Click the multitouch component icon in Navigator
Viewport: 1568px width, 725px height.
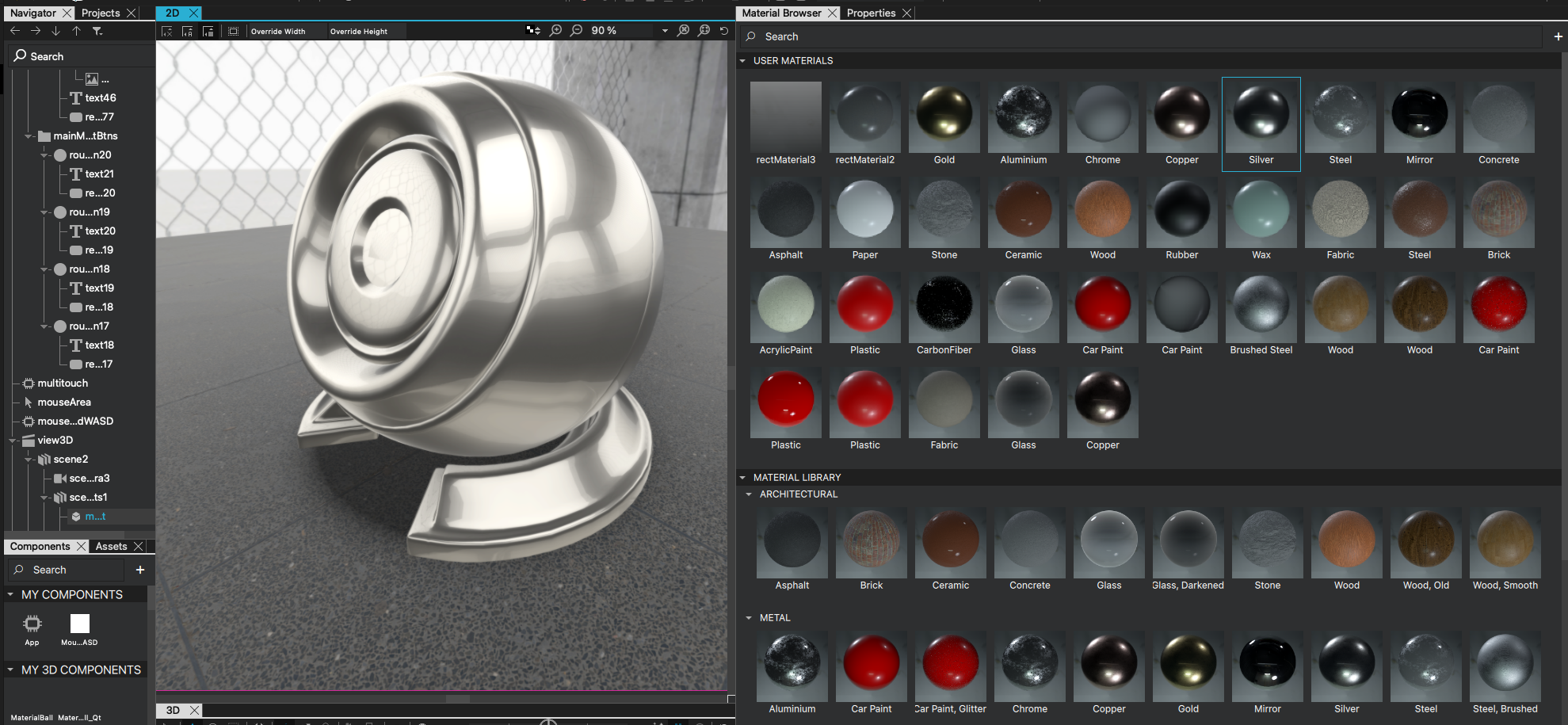tap(28, 383)
